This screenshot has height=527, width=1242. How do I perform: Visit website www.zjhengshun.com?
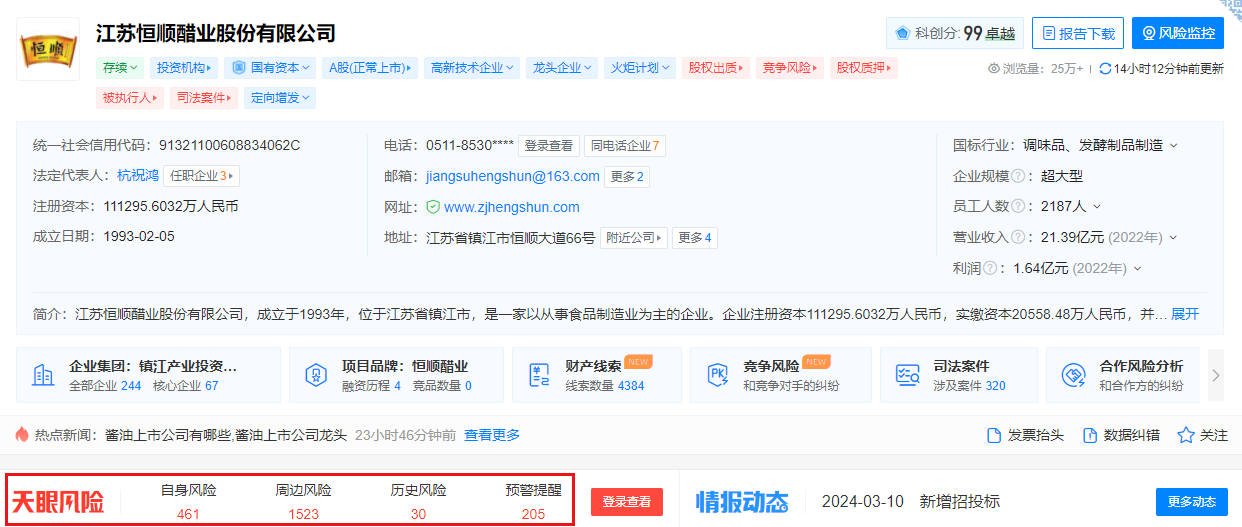(512, 207)
